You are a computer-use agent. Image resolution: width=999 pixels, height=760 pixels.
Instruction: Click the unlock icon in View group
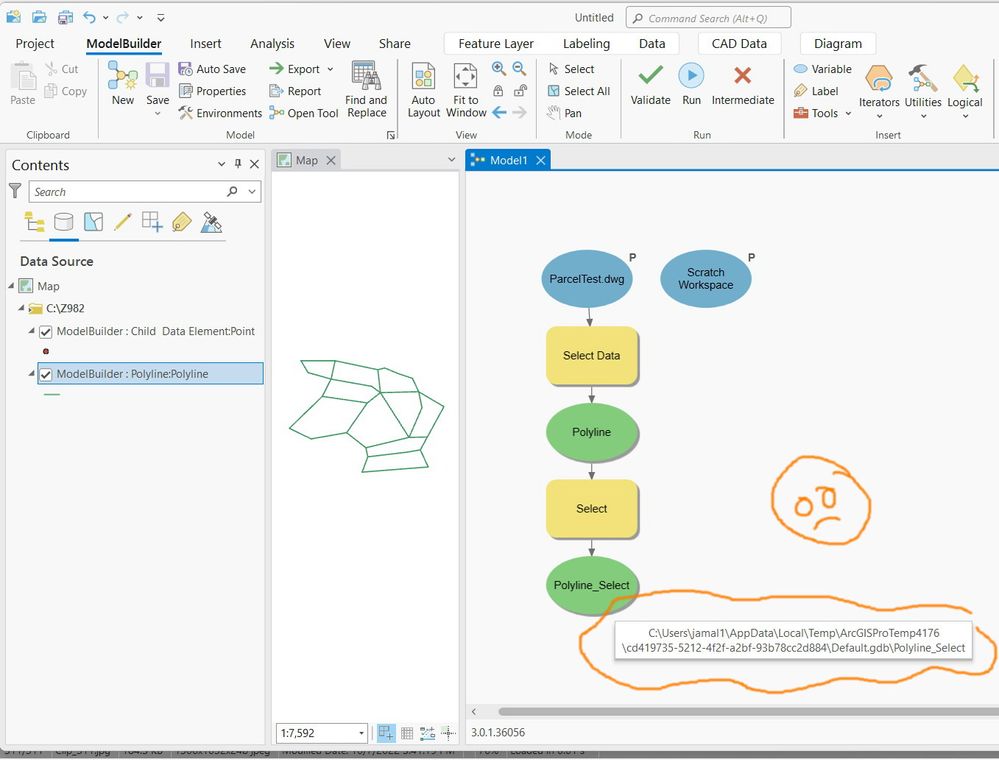[x=520, y=90]
